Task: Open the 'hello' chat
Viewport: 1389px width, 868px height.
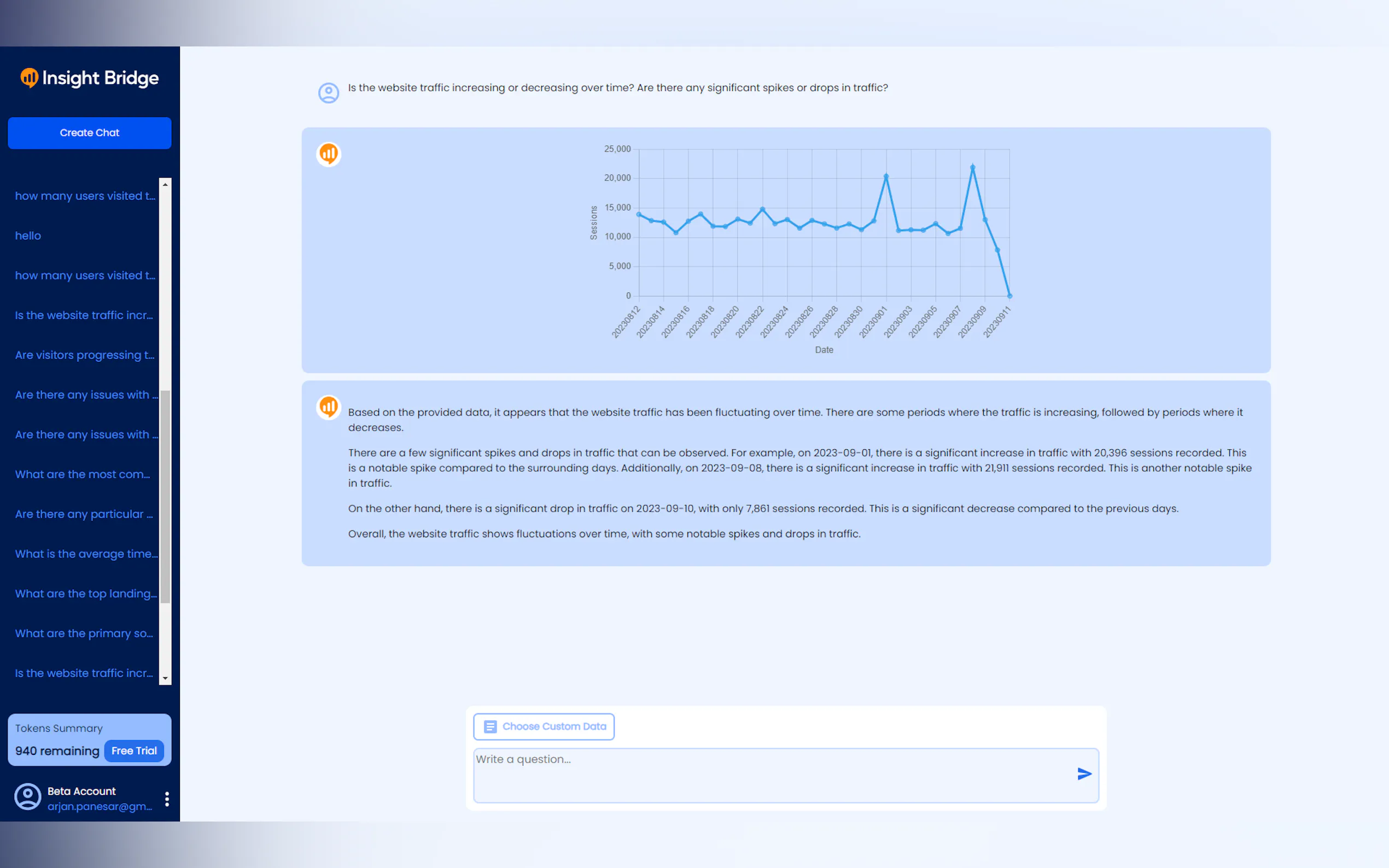Action: coord(28,236)
